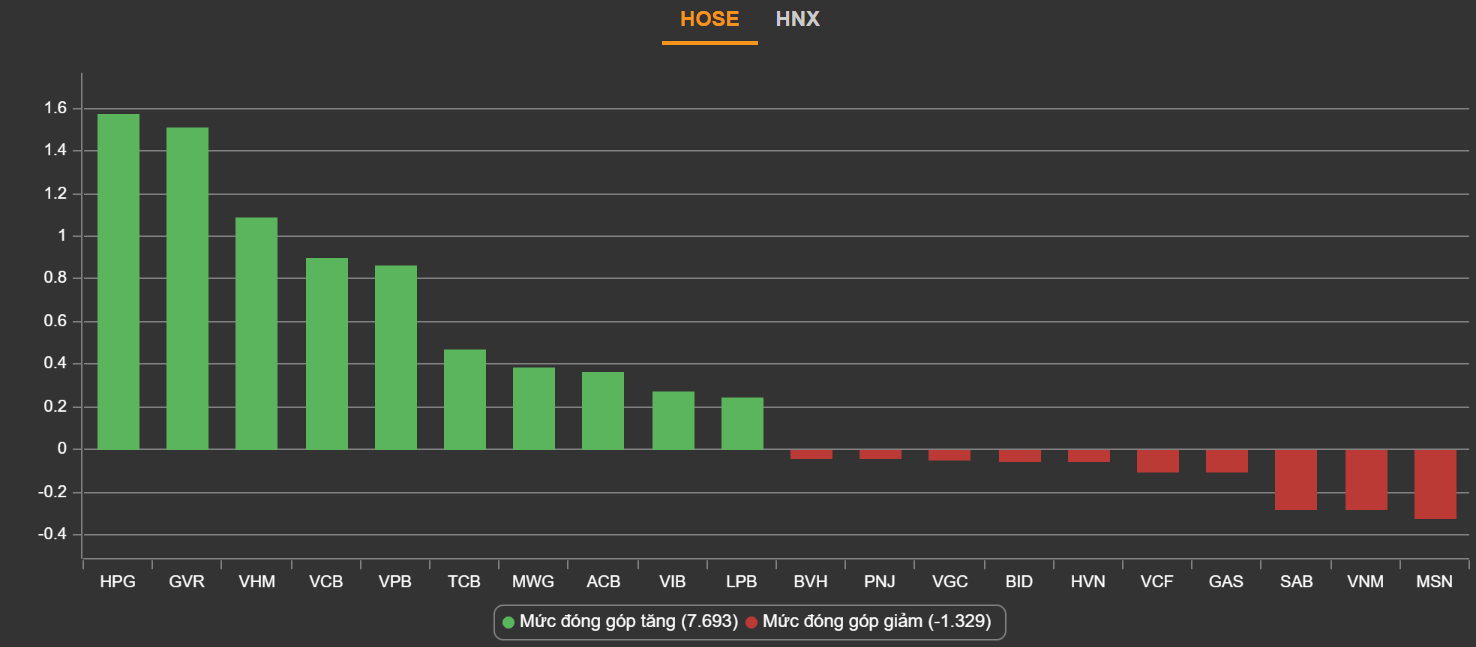Click the MSN red bar
The image size is (1476, 647).
click(x=1435, y=484)
